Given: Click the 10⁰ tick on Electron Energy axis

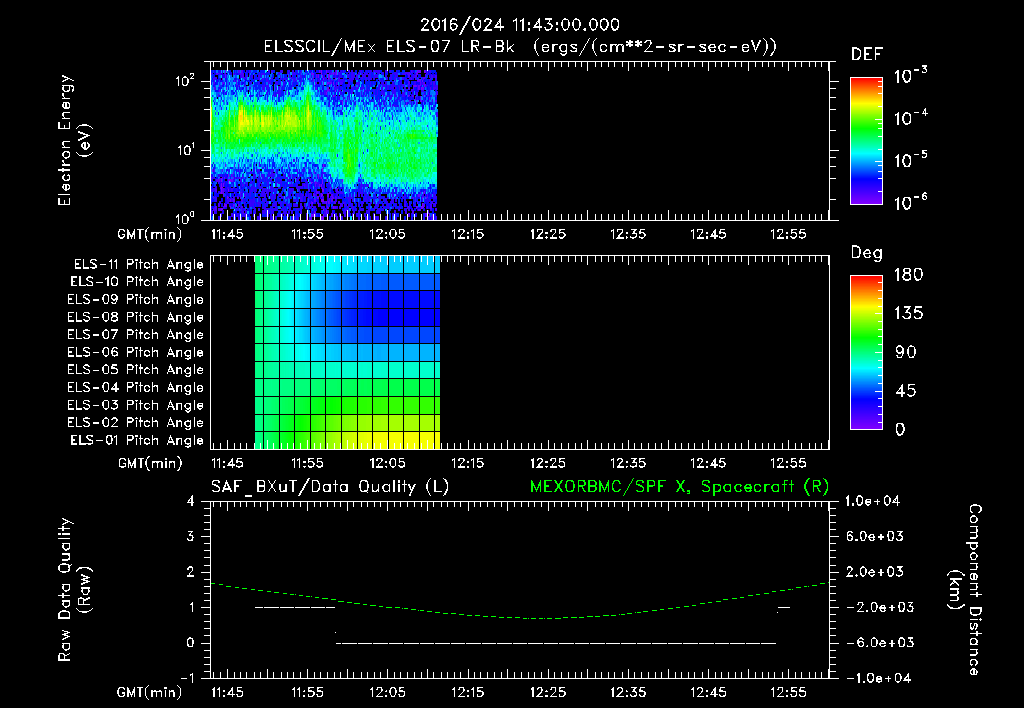Looking at the screenshot, I should click(185, 217).
